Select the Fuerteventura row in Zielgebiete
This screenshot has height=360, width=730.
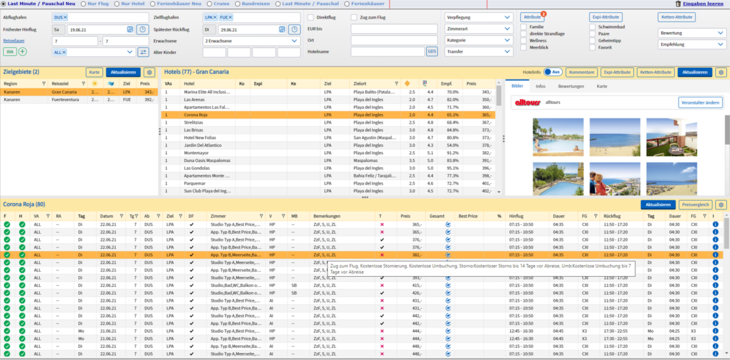[x=79, y=100]
